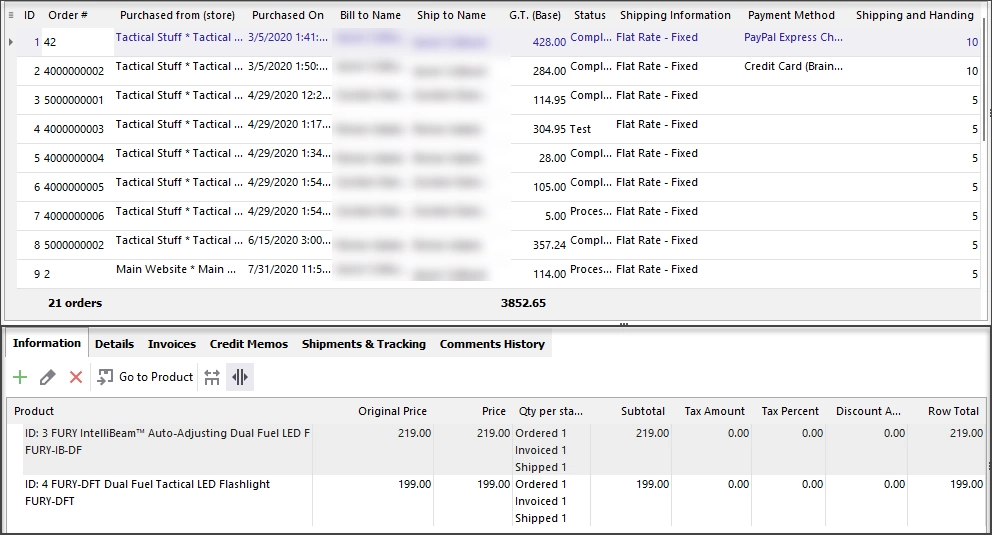Click the Go to Product button

[145, 378]
